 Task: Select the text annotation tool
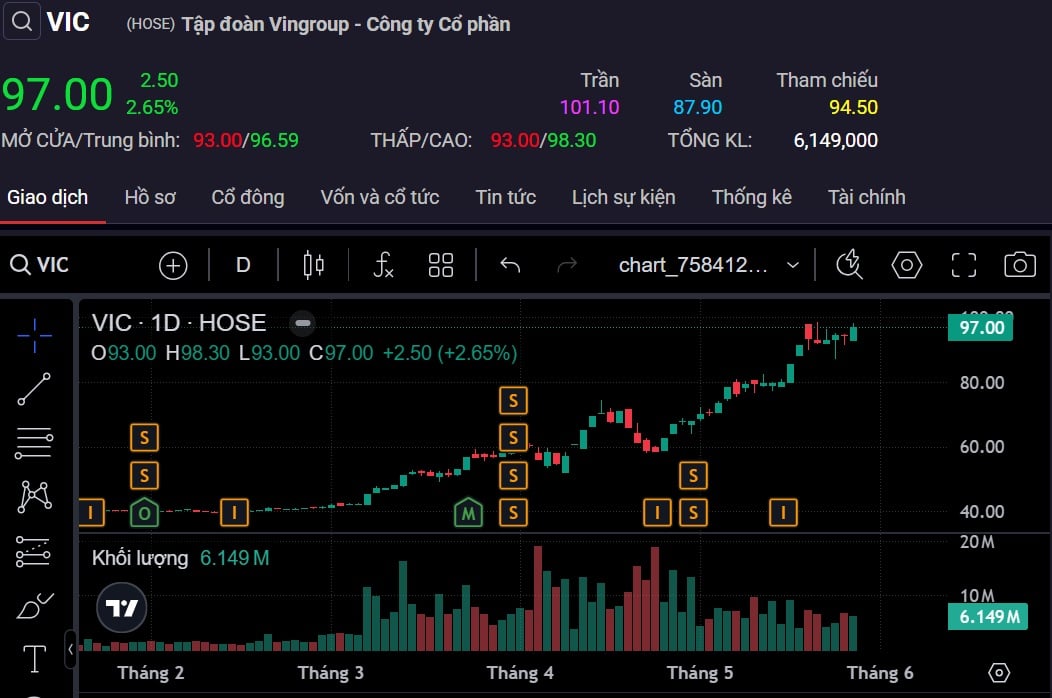[x=34, y=658]
